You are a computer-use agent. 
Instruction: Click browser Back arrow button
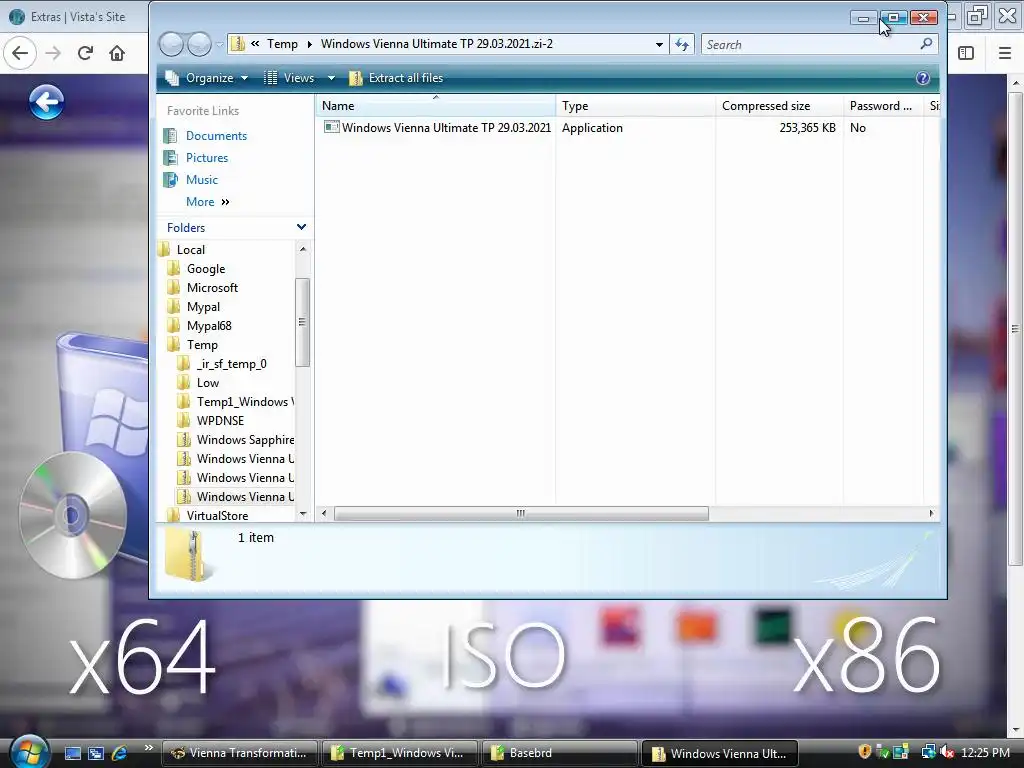20,53
